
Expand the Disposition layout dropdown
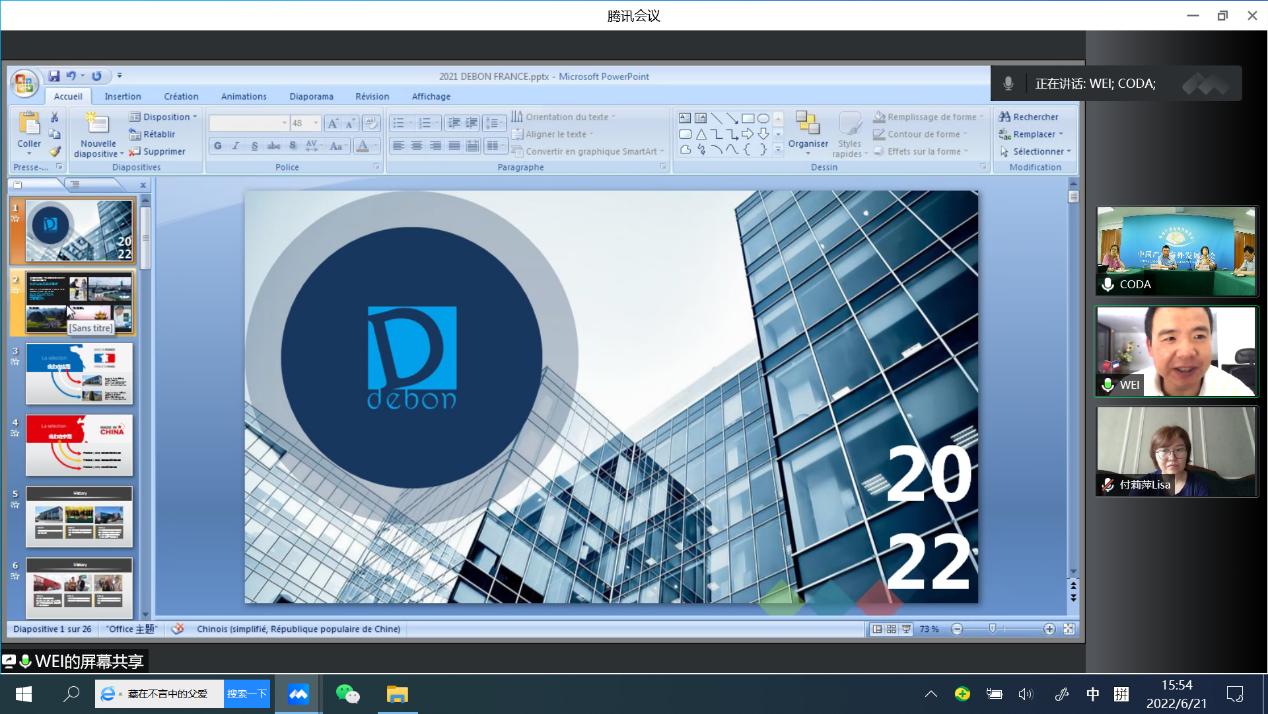(163, 117)
